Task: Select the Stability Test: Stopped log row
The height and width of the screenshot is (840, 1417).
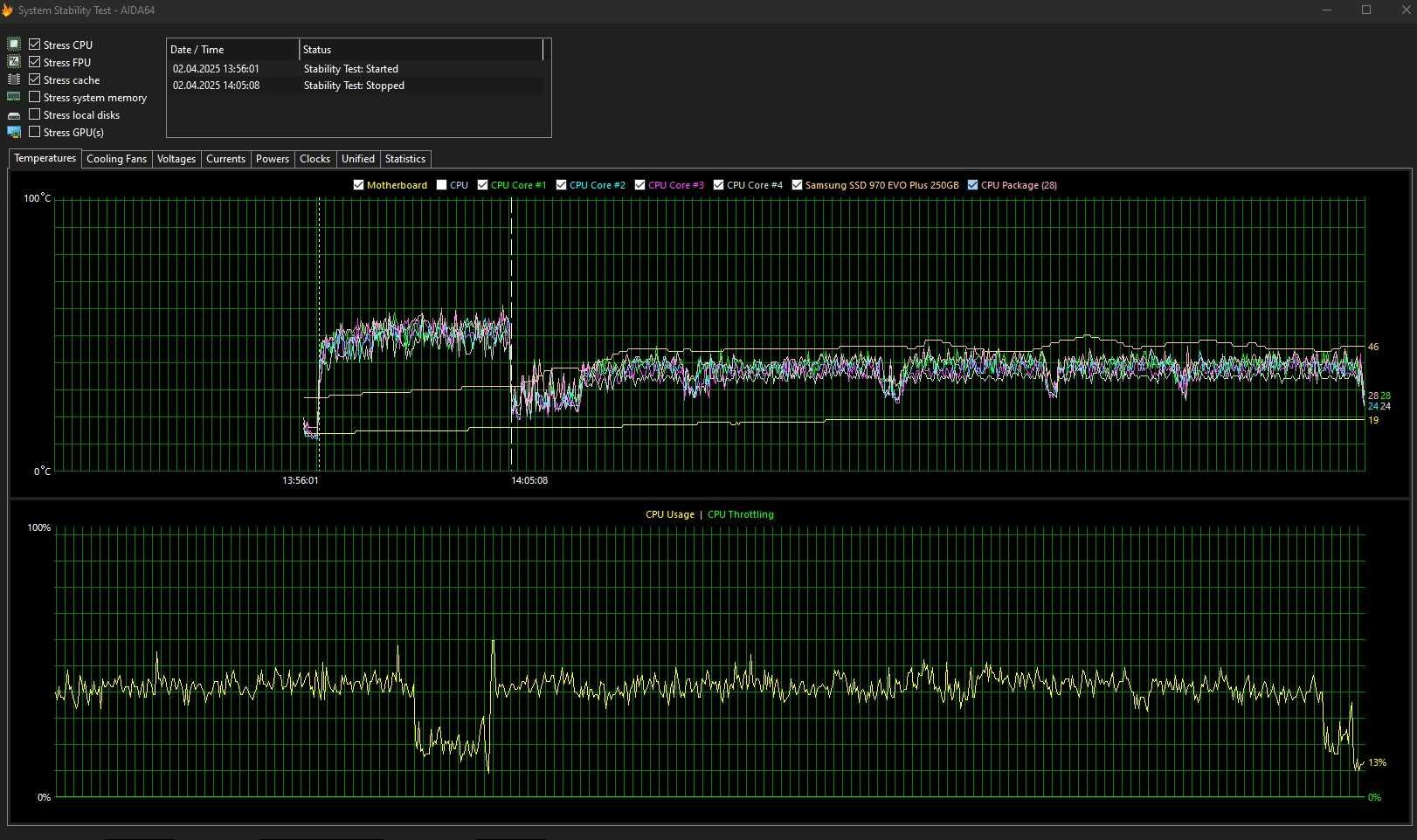Action: coord(356,86)
